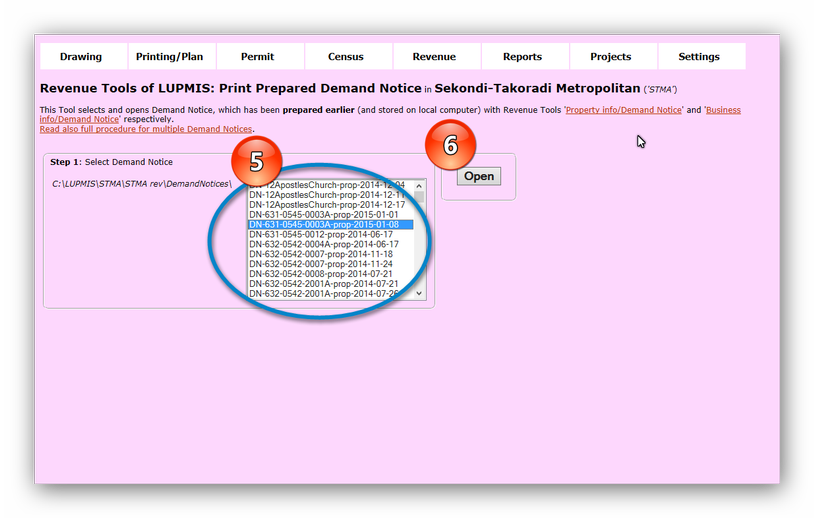814x518 pixels.
Task: Open the Reports tab
Action: pos(525,57)
